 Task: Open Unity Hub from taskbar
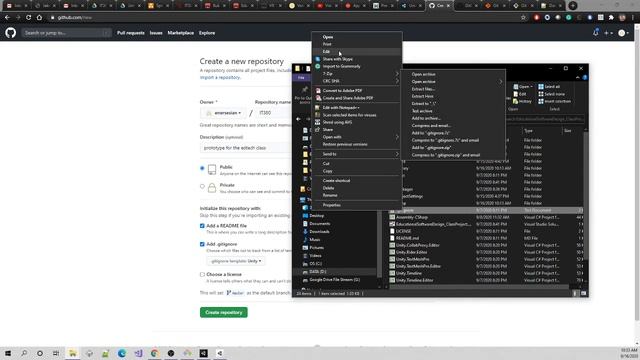[x=204, y=353]
